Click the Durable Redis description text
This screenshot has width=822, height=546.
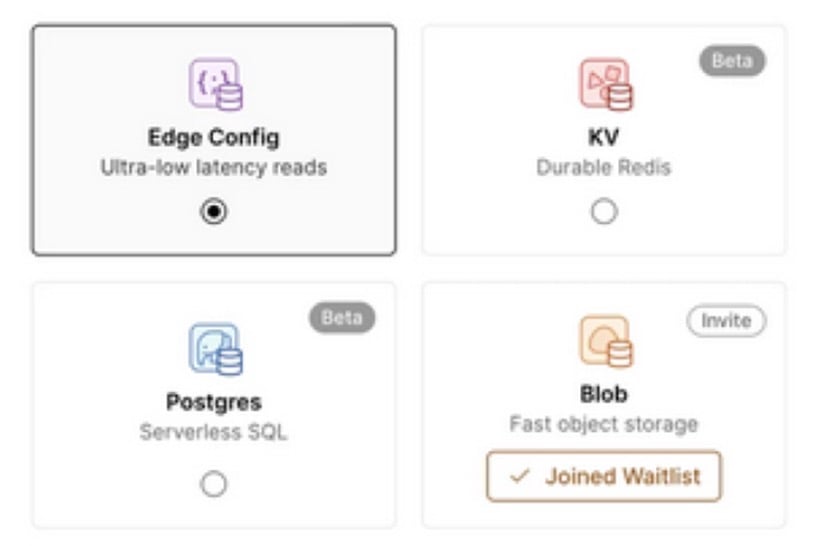click(604, 167)
